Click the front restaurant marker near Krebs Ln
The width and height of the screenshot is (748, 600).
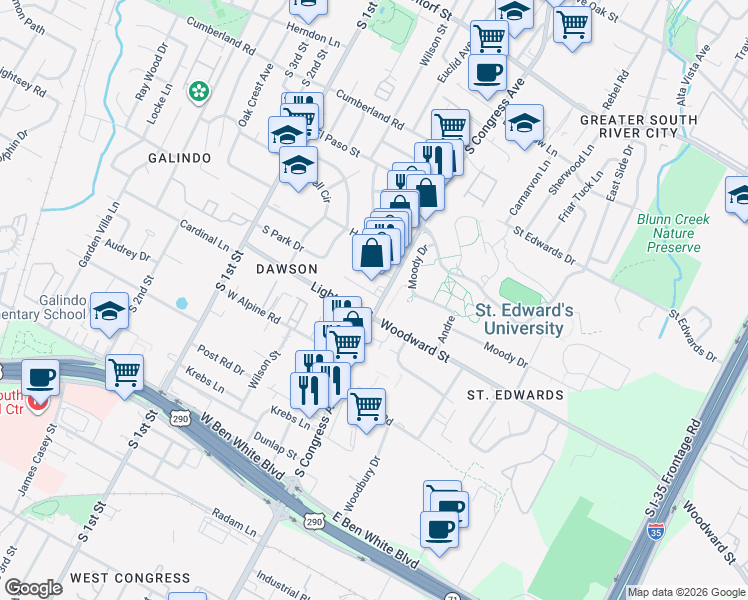pos(309,392)
